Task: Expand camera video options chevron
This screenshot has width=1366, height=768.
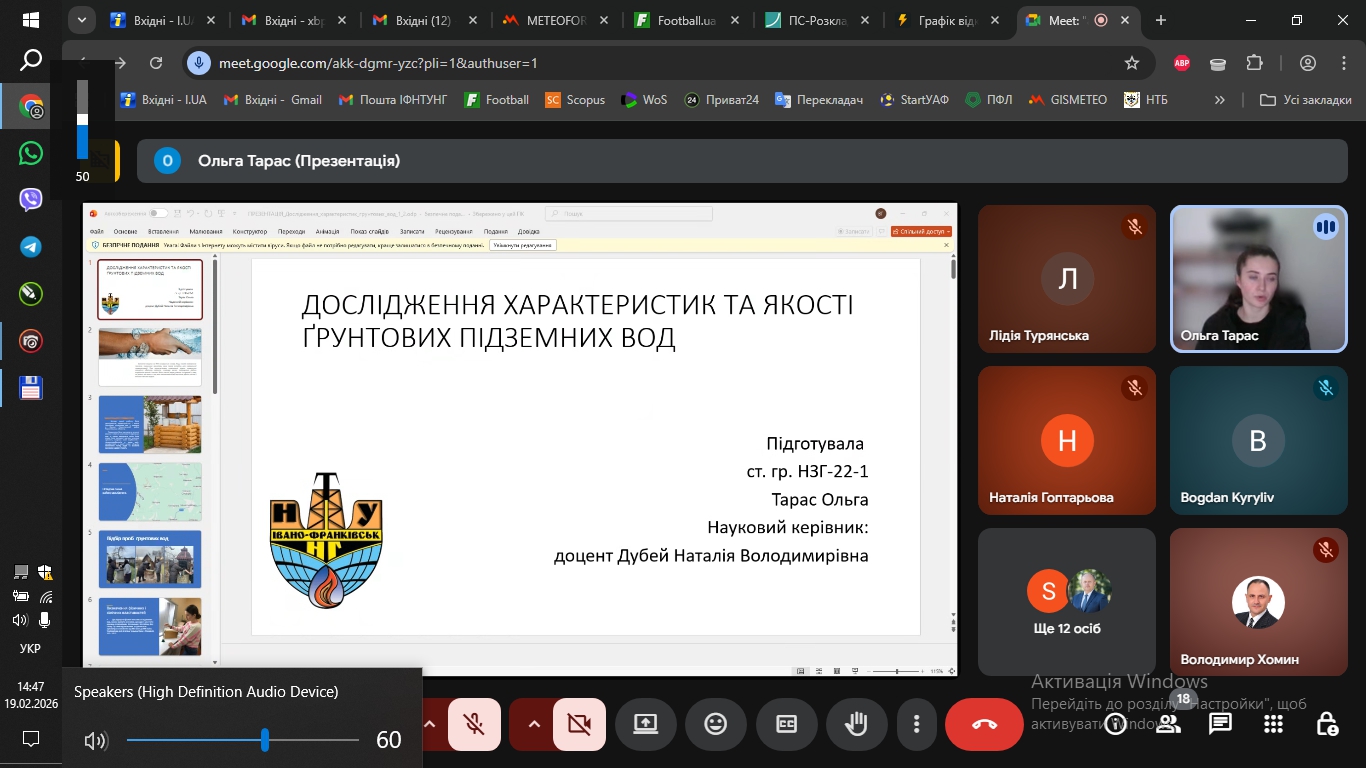Action: pos(534,722)
